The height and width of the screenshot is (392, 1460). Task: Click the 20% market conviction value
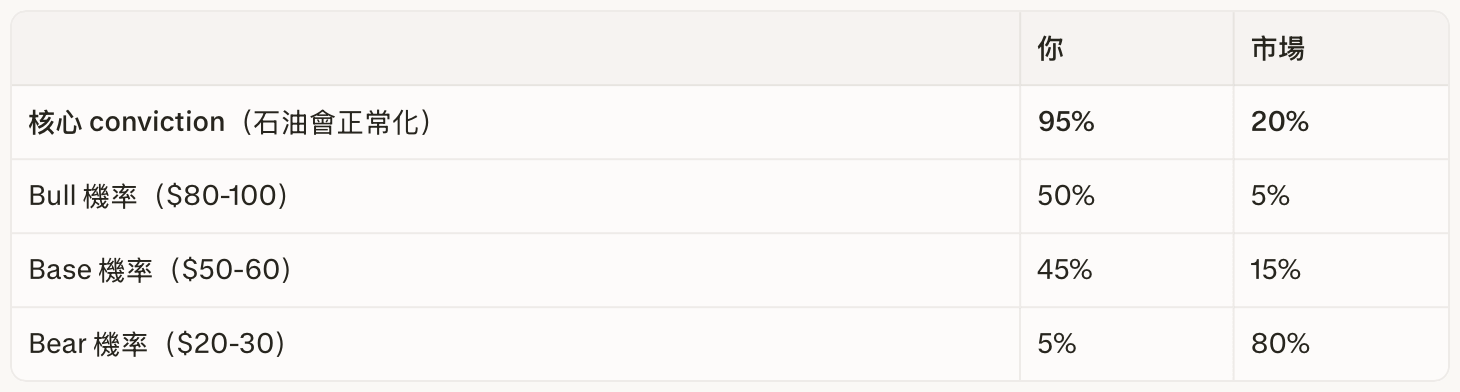tap(1280, 123)
